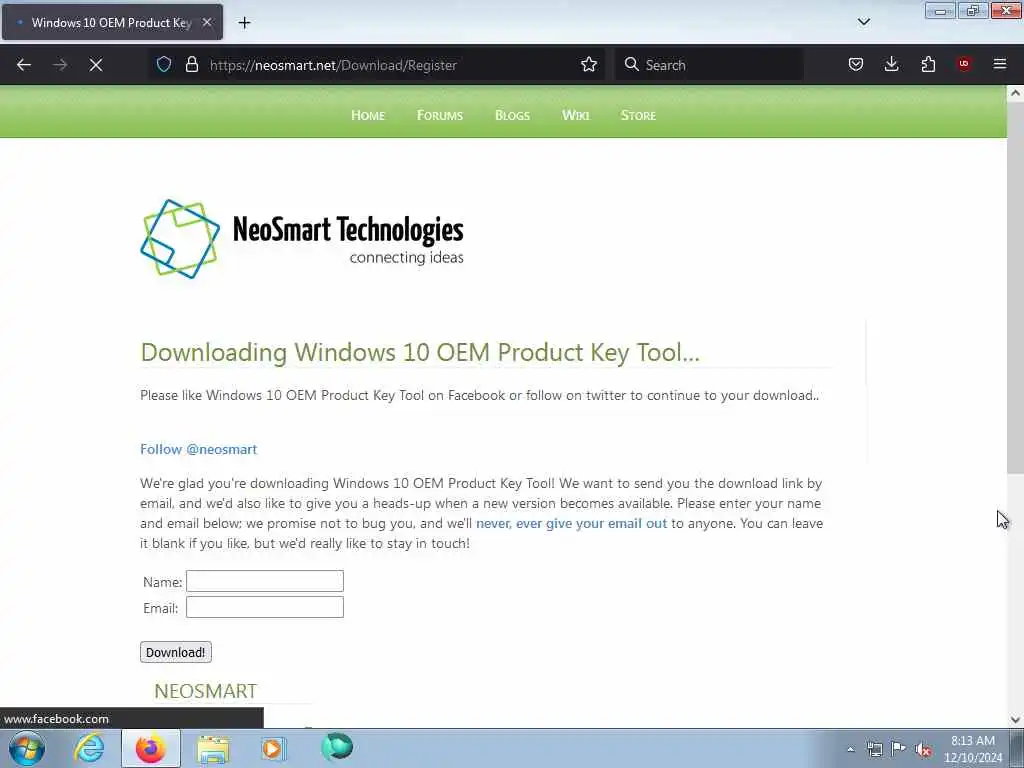Open the extensions puzzle icon
The height and width of the screenshot is (768, 1024).
tap(928, 64)
